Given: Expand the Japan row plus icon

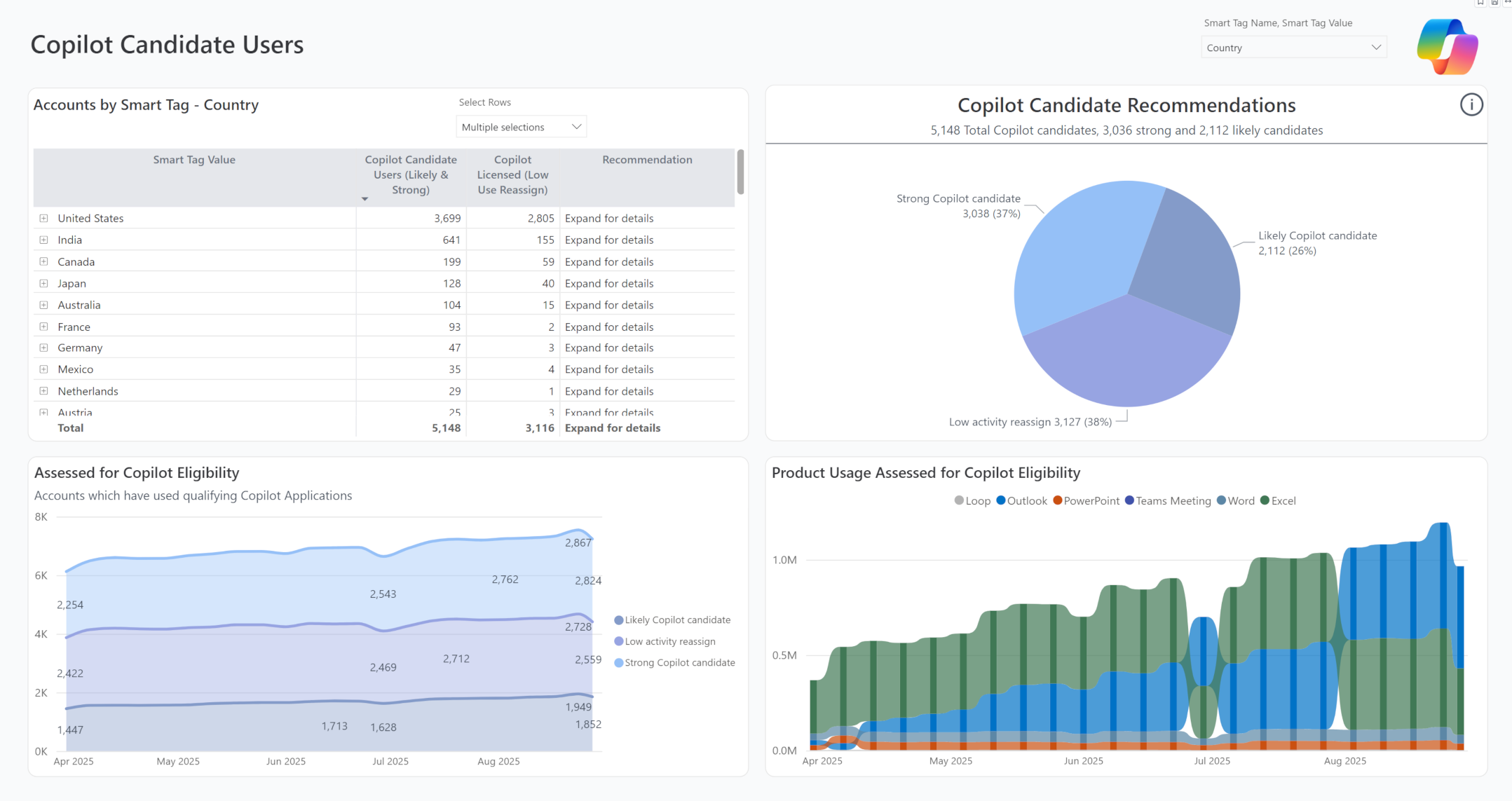Looking at the screenshot, I should point(43,284).
